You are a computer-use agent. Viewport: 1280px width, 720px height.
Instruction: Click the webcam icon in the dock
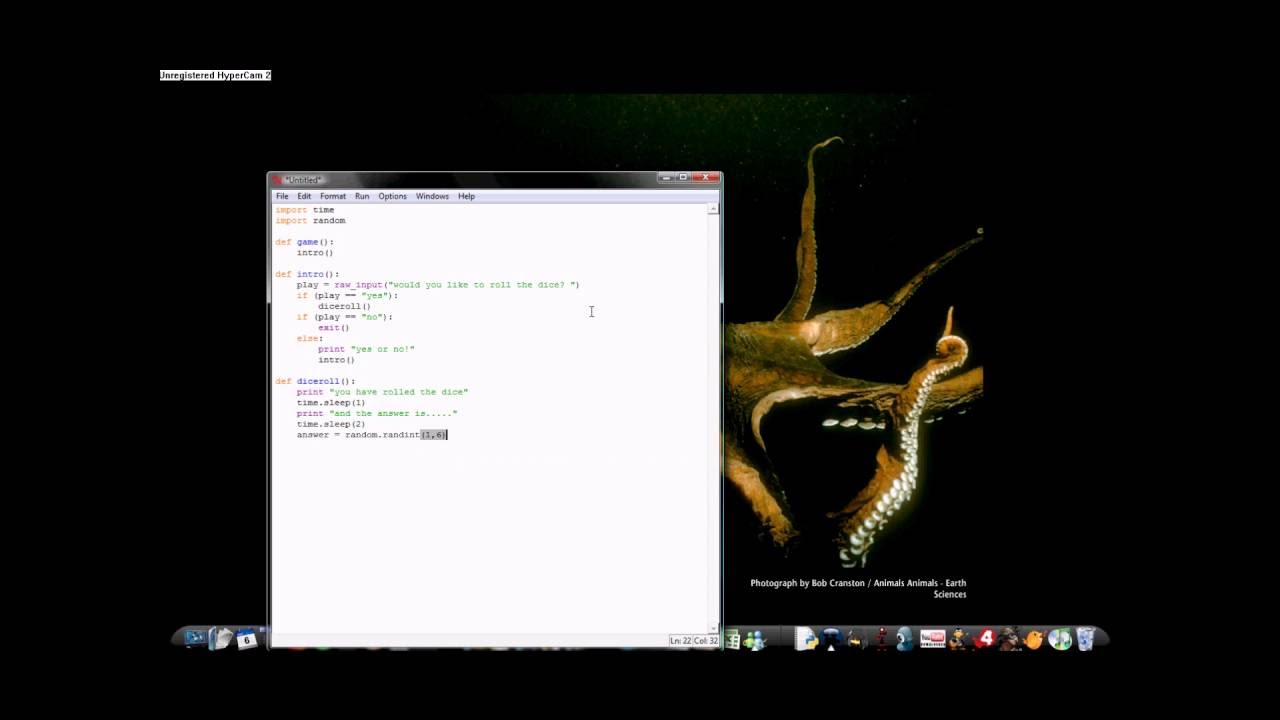tap(906, 639)
